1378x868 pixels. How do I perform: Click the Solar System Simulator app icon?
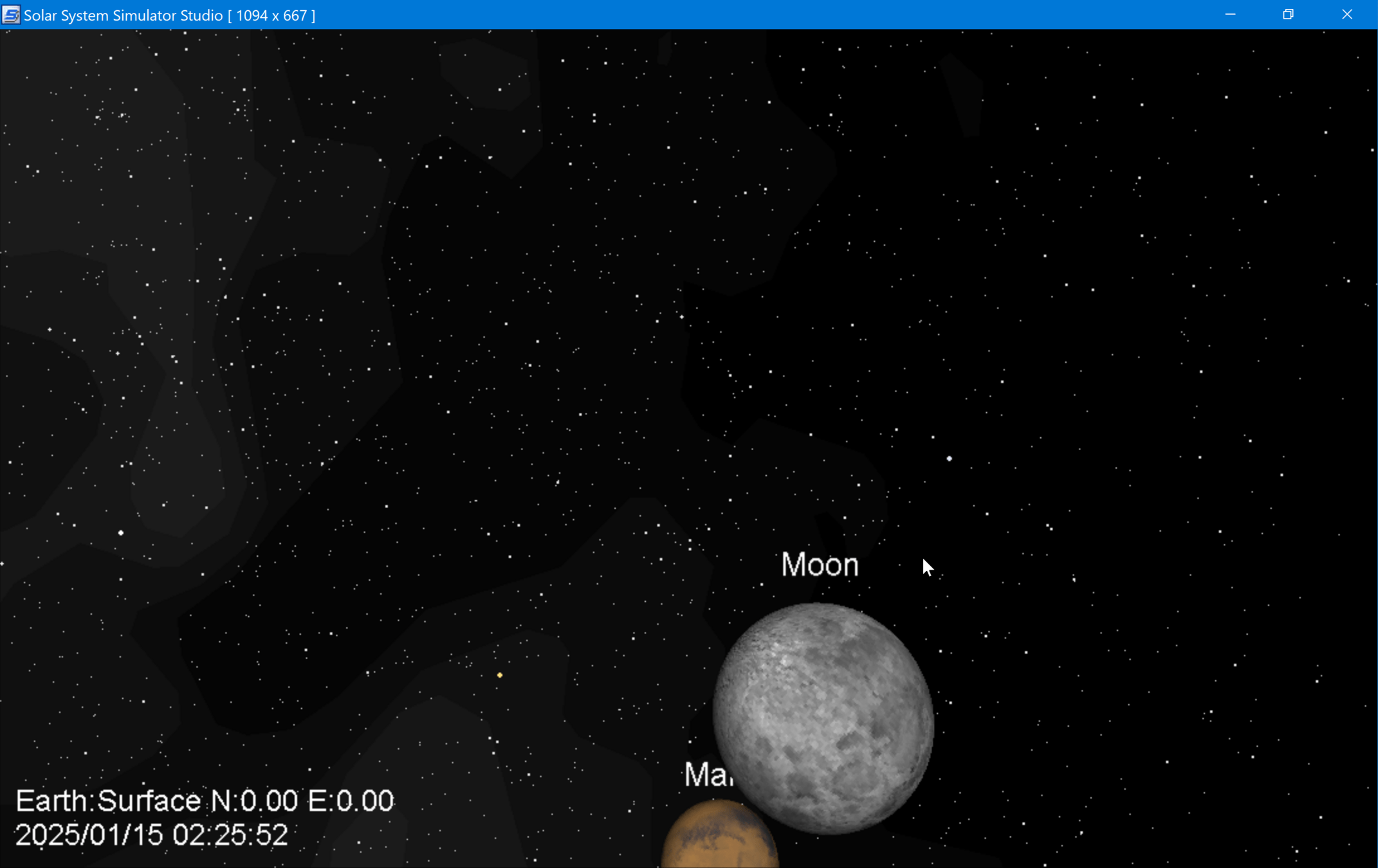pyautogui.click(x=11, y=15)
